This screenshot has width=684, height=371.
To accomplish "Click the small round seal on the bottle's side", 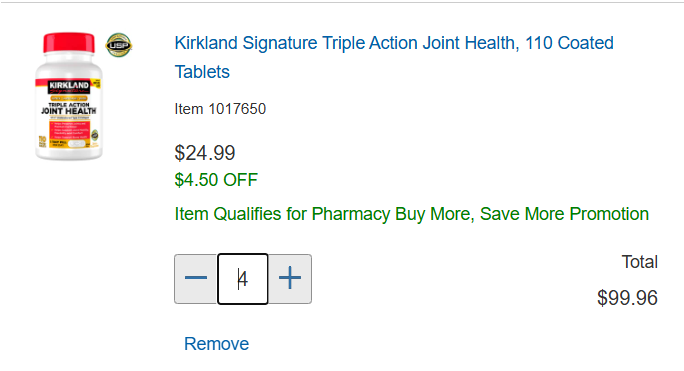I will pyautogui.click(x=95, y=134).
